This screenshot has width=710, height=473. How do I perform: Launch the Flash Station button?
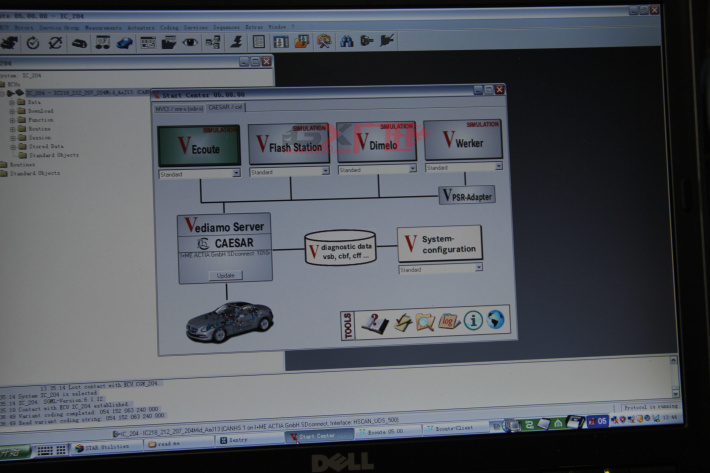(x=289, y=144)
